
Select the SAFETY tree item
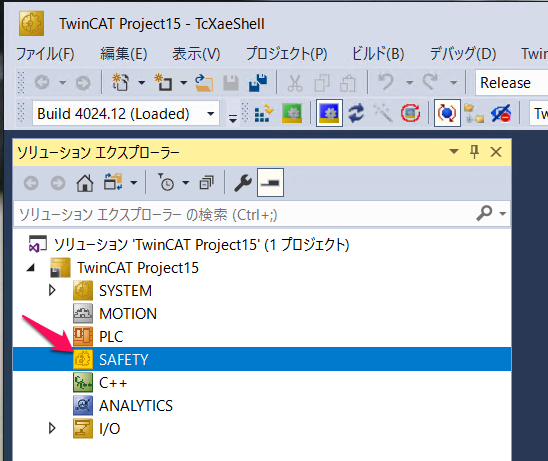tap(124, 359)
